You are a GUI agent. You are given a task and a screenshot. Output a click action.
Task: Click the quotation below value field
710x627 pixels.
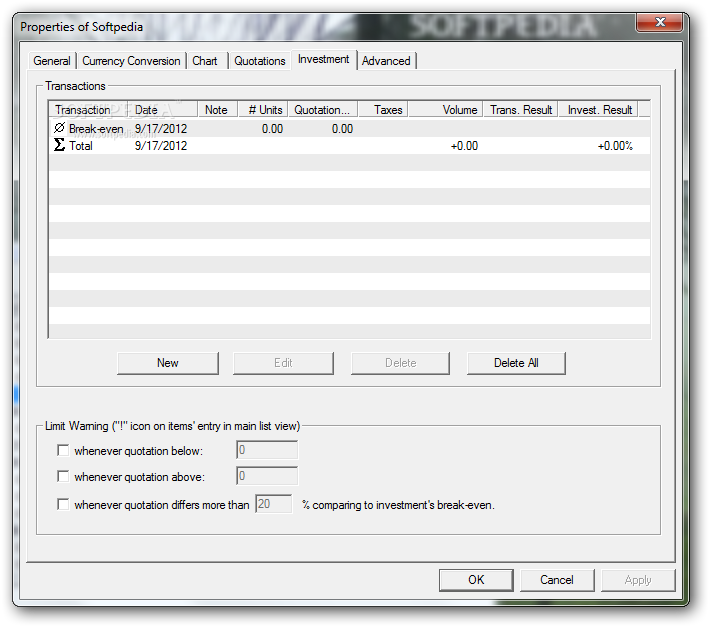point(267,451)
